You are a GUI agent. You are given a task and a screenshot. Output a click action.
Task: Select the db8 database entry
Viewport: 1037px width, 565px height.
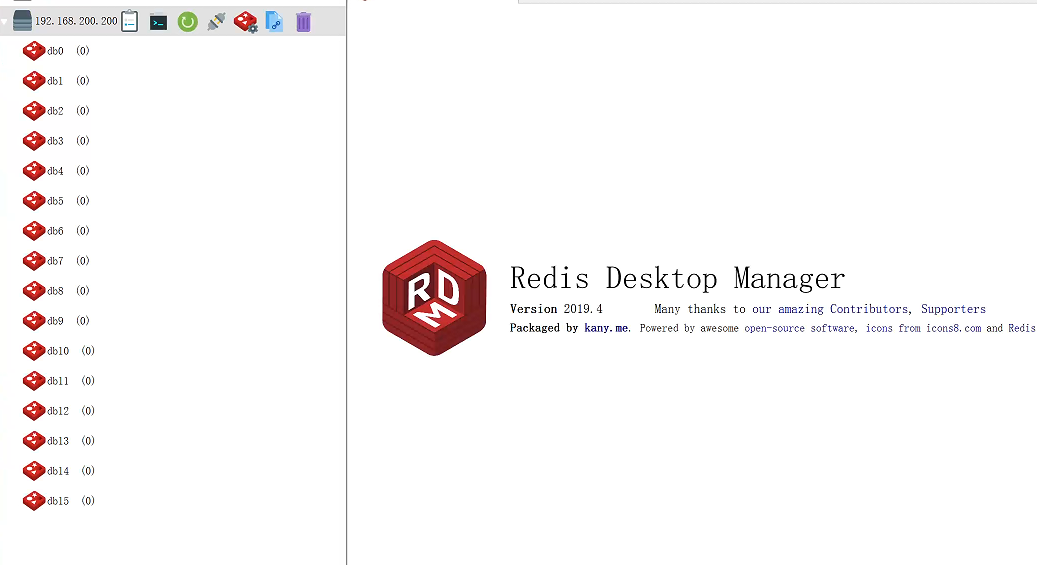click(56, 290)
